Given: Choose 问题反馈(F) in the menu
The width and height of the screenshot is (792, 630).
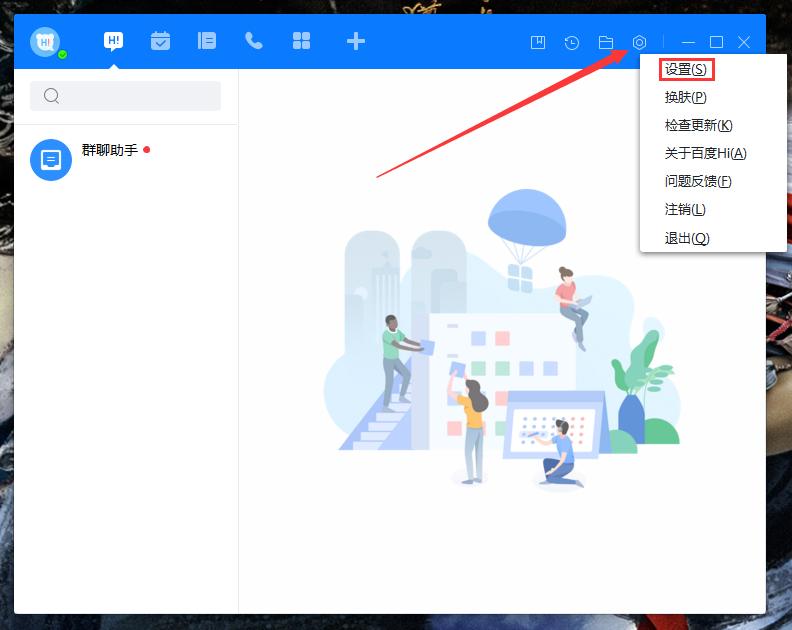Looking at the screenshot, I should tap(698, 181).
